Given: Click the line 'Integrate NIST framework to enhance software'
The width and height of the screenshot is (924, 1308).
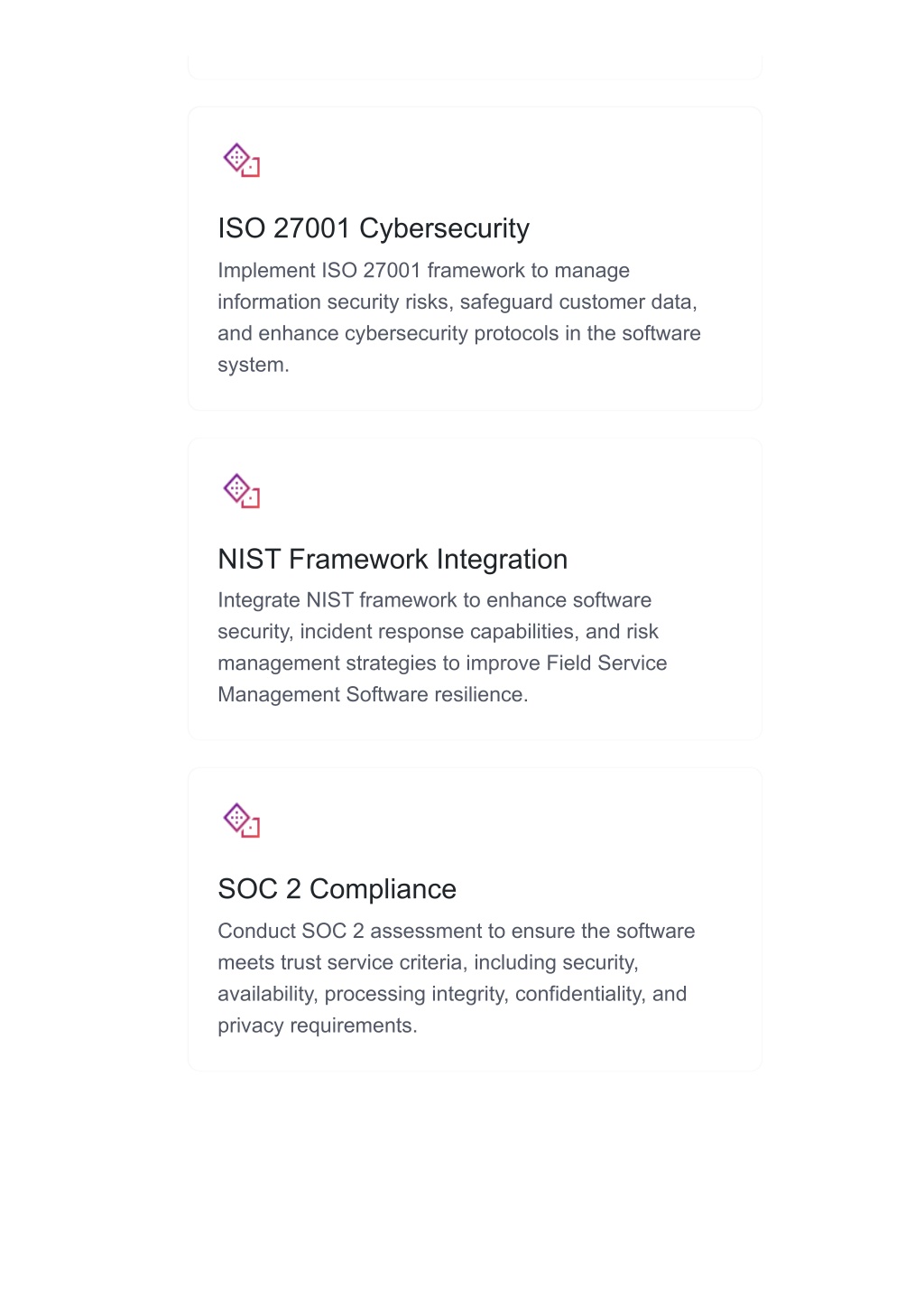Looking at the screenshot, I should point(435,600).
